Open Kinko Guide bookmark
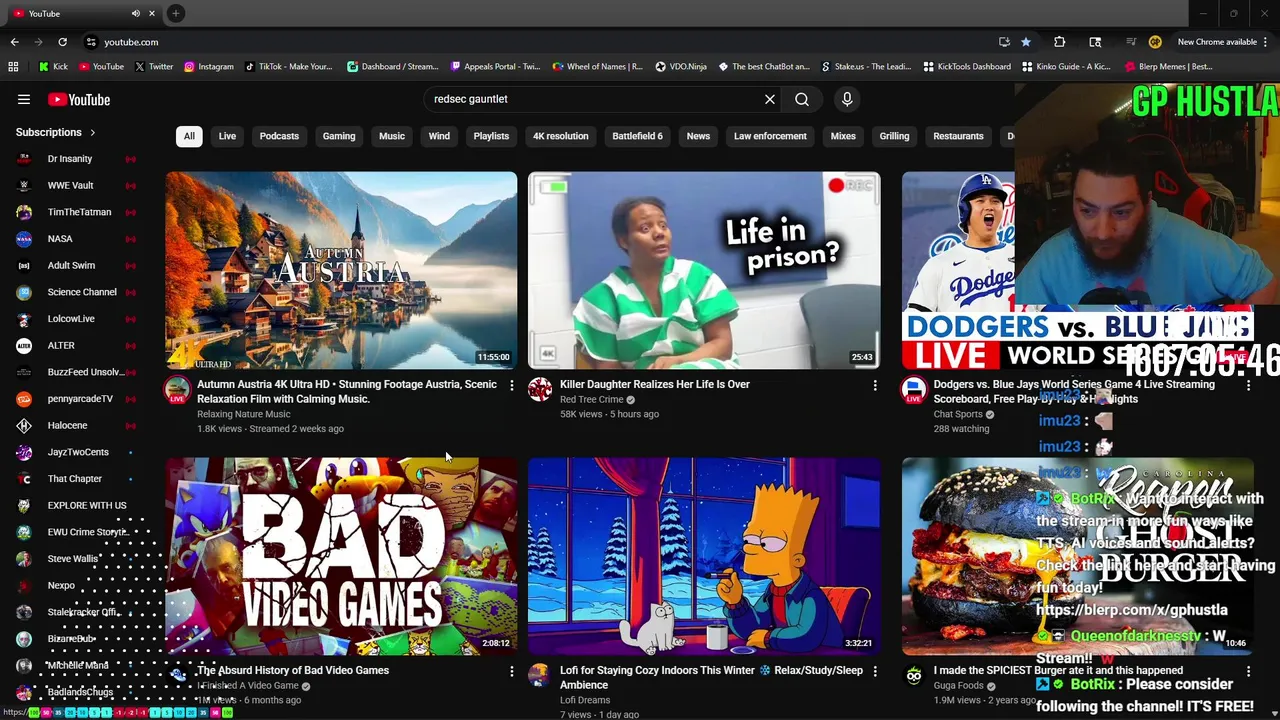Screen dimensions: 1280x720 [1066, 67]
